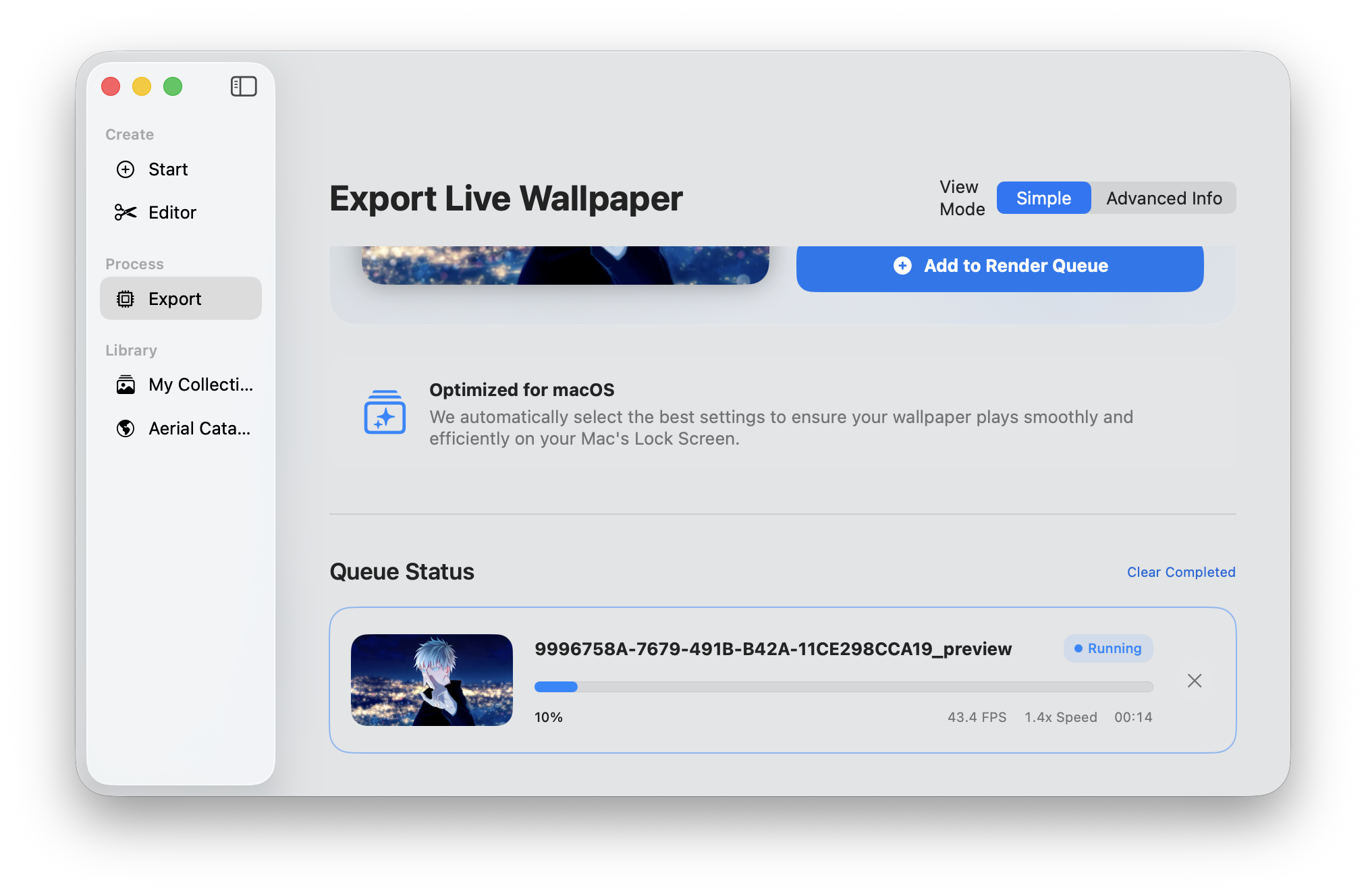
Task: Click the Start plus-circle icon
Action: [126, 169]
